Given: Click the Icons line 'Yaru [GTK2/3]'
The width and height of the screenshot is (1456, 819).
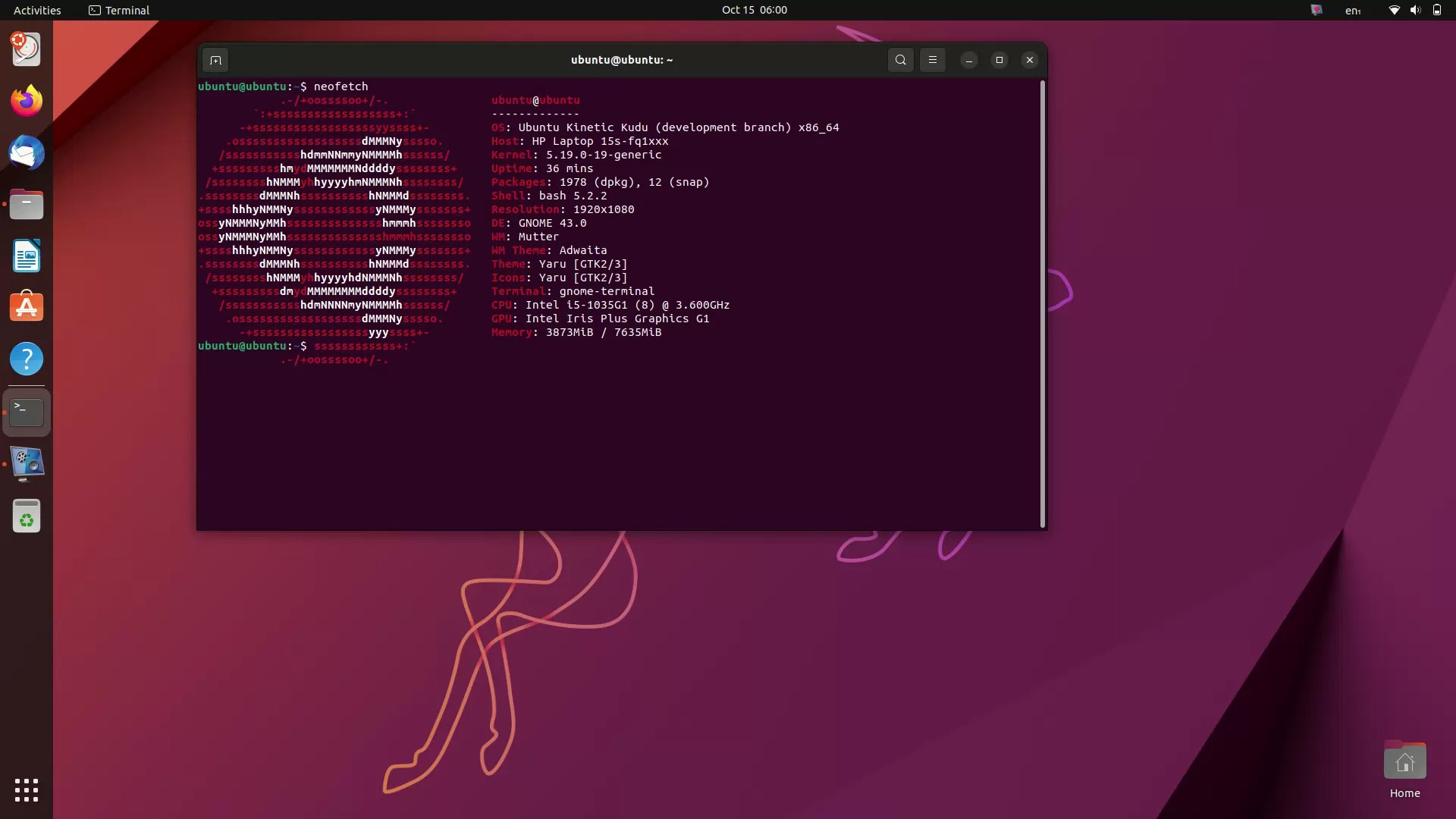Looking at the screenshot, I should 583,278.
